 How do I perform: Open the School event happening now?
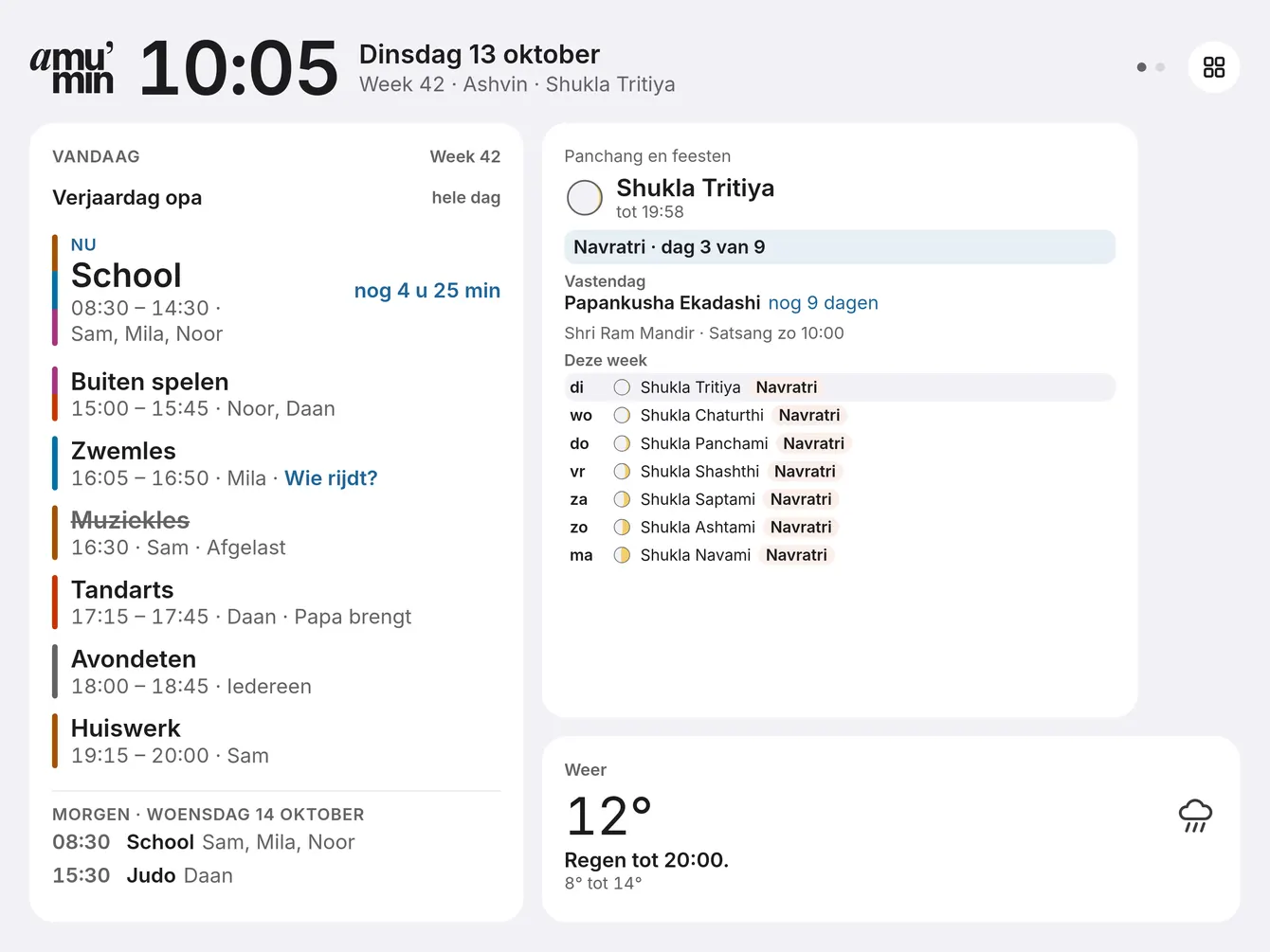click(x=276, y=290)
